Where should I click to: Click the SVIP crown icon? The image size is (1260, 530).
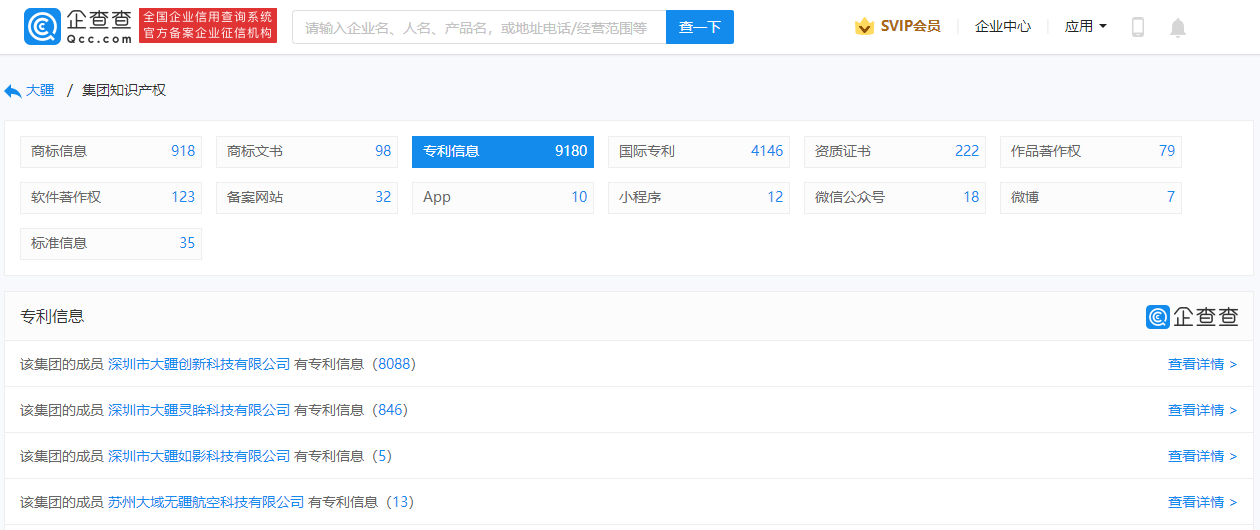(x=864, y=27)
